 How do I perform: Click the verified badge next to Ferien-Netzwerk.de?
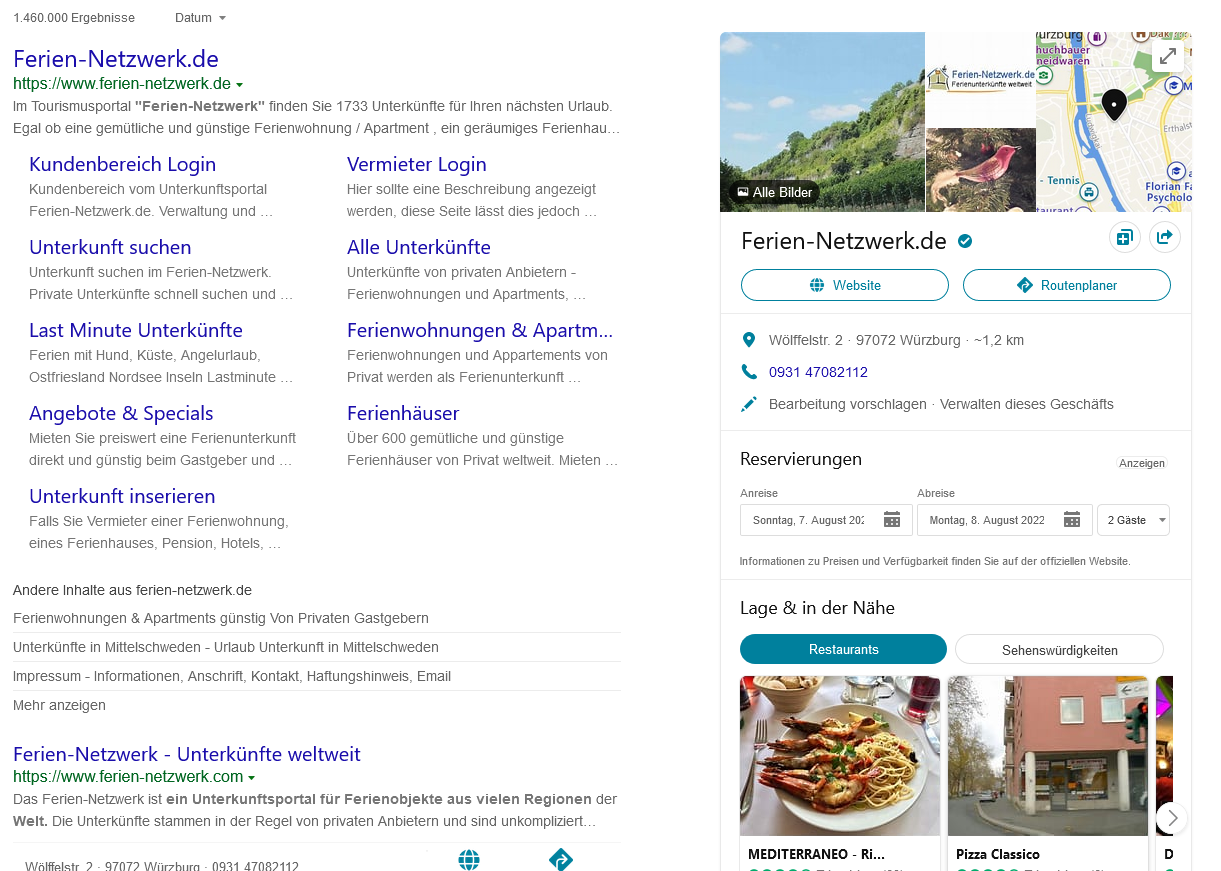pos(966,241)
